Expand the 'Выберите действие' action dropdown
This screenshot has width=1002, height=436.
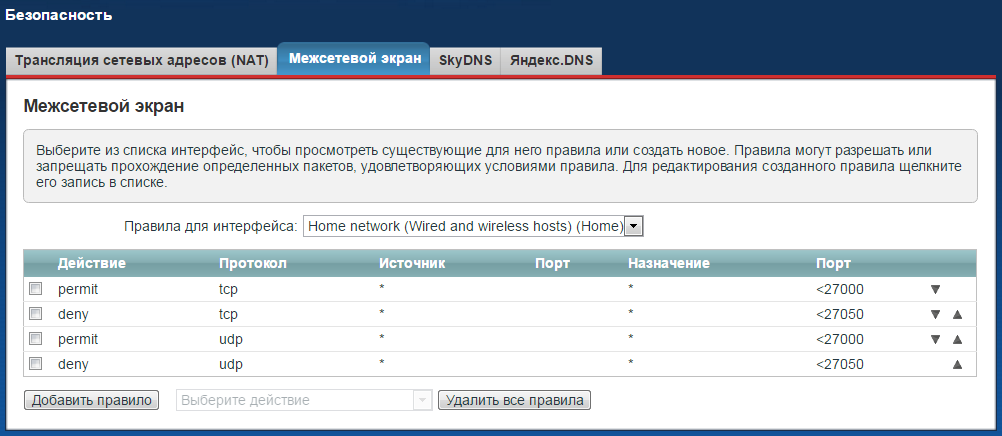303,400
